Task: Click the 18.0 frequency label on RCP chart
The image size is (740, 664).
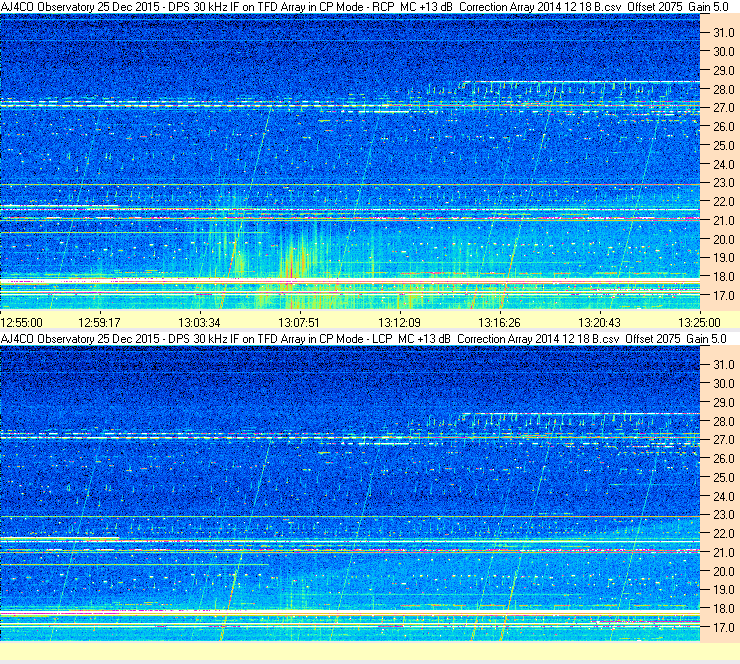Action: [x=723, y=277]
